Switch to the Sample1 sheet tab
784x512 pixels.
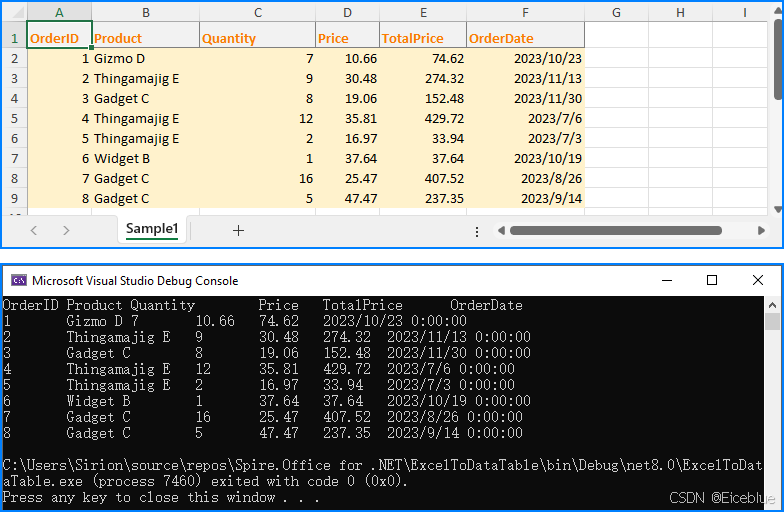(x=151, y=229)
